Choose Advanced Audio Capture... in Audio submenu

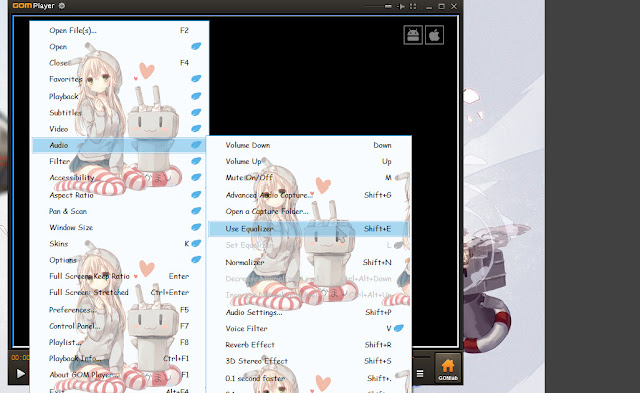click(308, 195)
